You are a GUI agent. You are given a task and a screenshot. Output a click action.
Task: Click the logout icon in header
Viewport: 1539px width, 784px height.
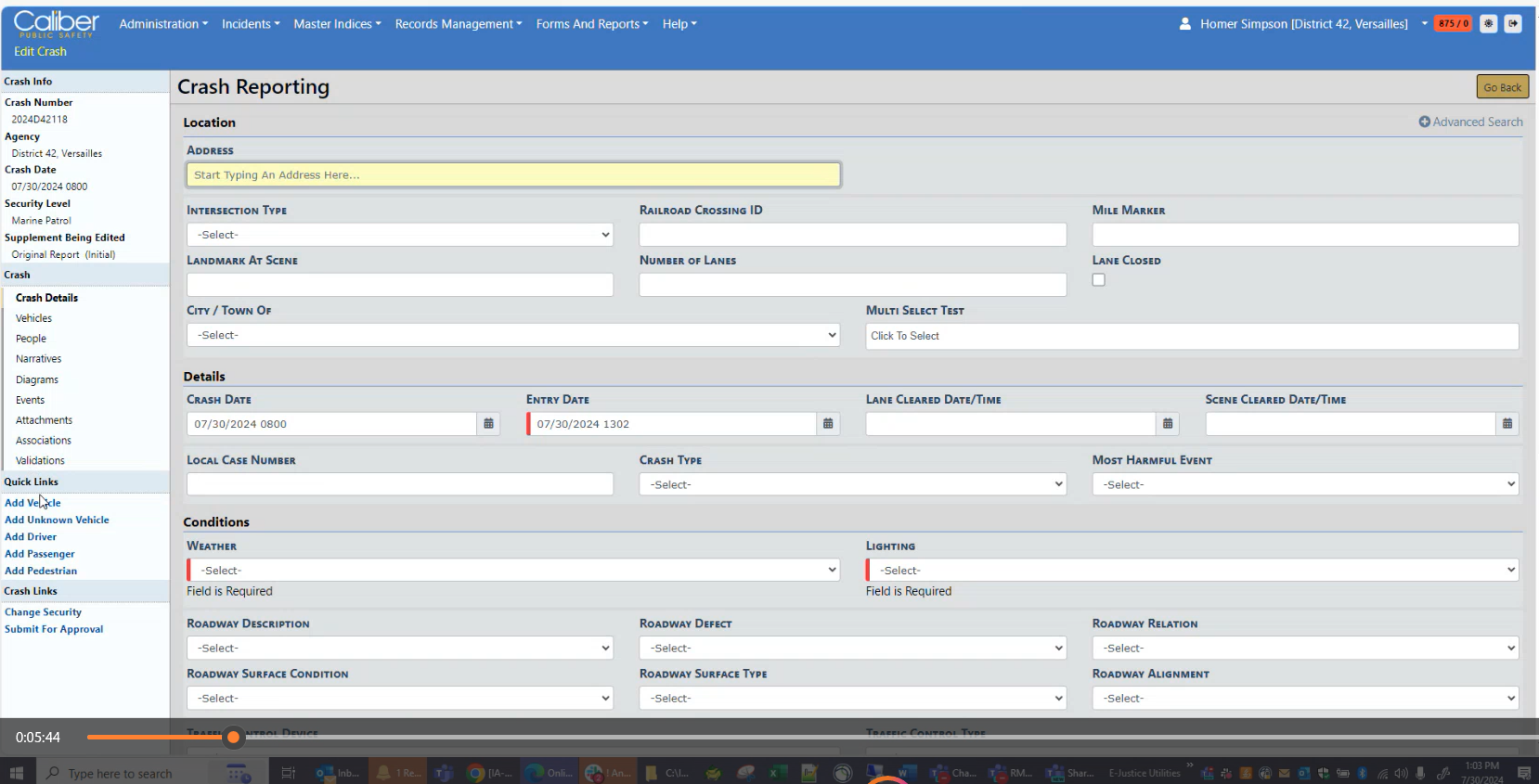1513,24
